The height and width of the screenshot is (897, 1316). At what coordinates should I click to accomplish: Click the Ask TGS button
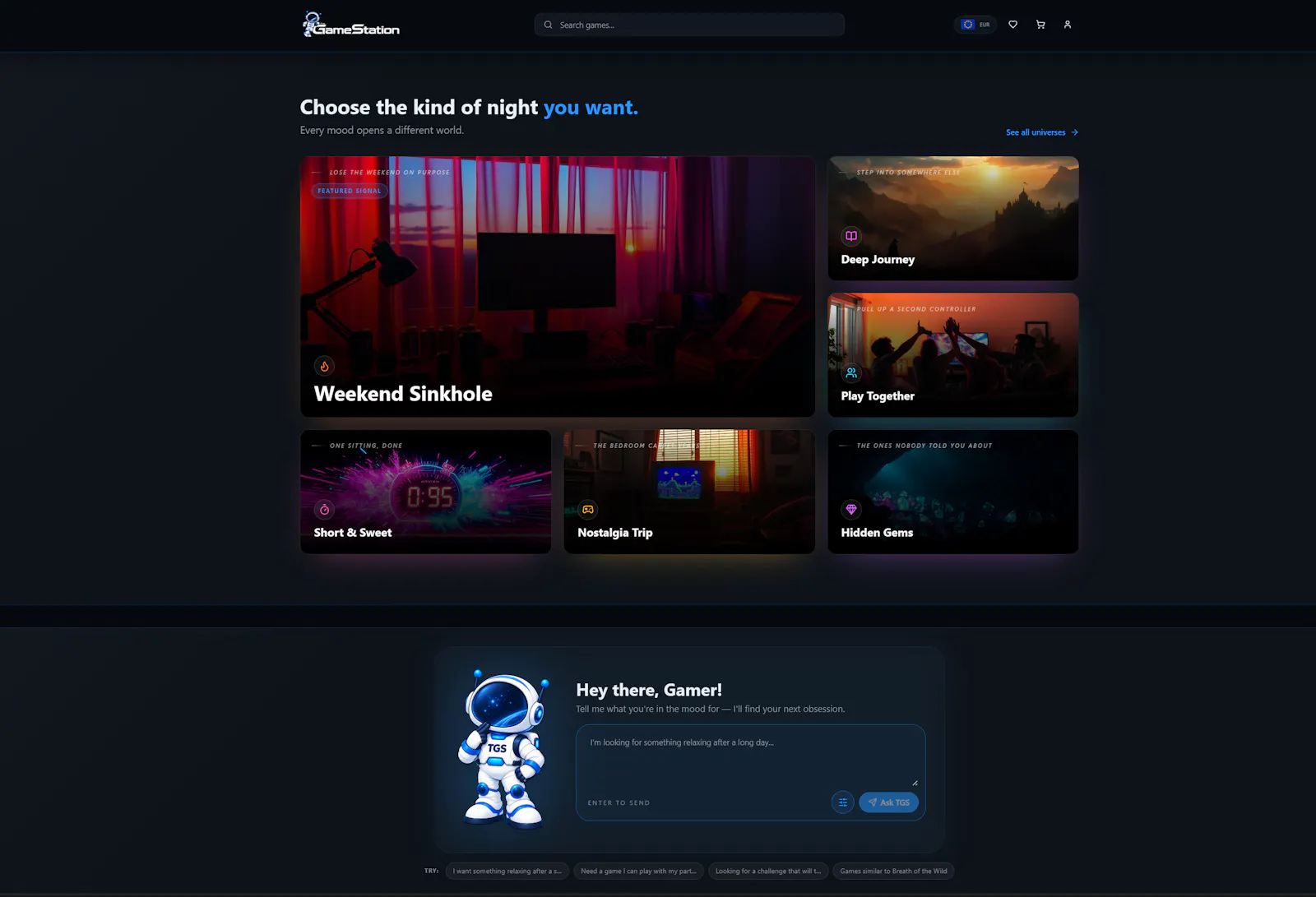pos(888,802)
